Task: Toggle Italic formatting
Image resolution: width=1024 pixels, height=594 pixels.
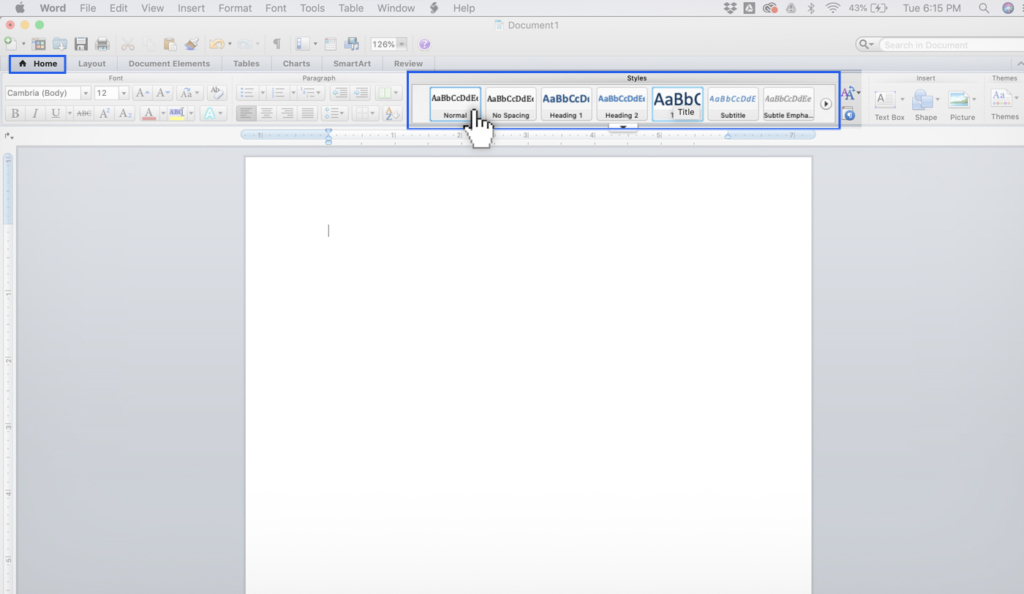Action: click(x=35, y=114)
